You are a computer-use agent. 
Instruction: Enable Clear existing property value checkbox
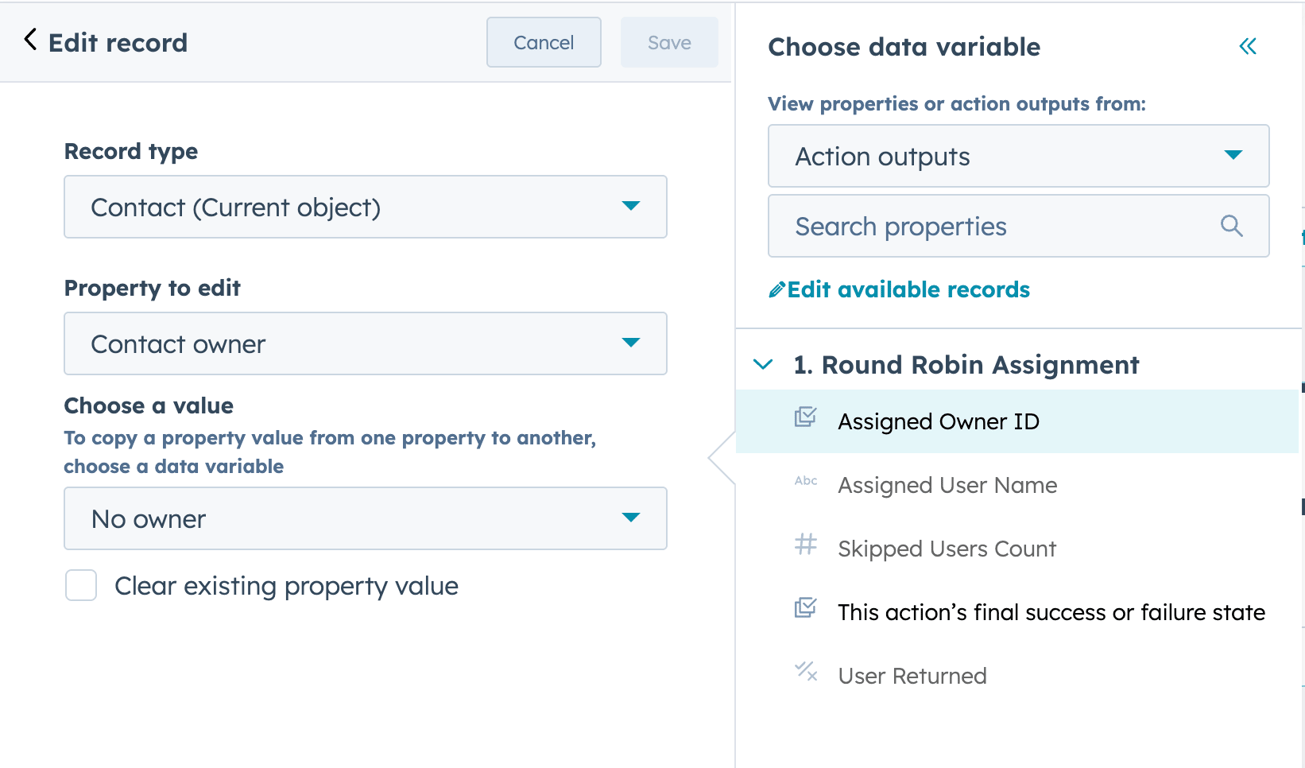click(81, 585)
